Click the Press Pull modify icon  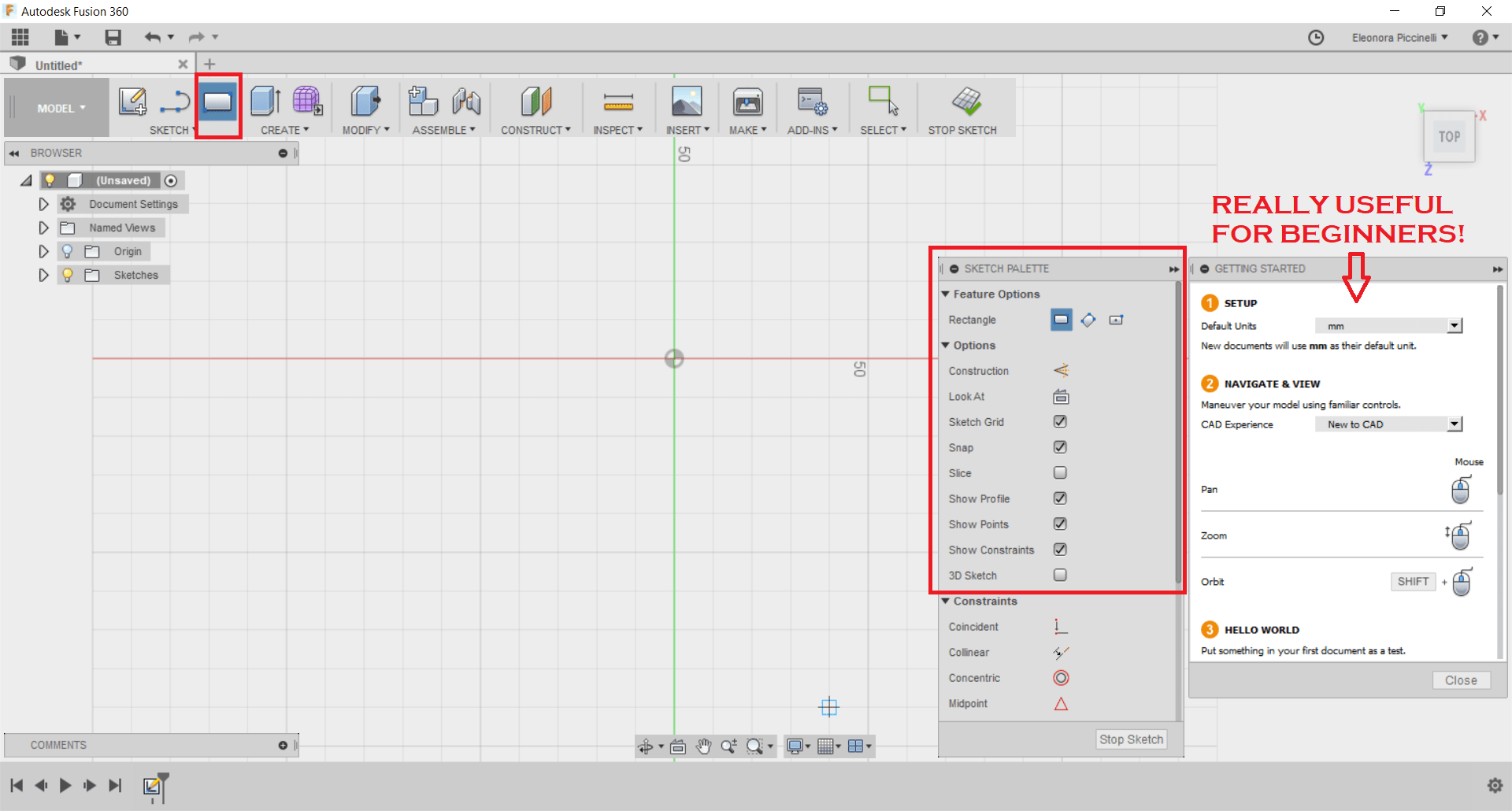point(365,102)
